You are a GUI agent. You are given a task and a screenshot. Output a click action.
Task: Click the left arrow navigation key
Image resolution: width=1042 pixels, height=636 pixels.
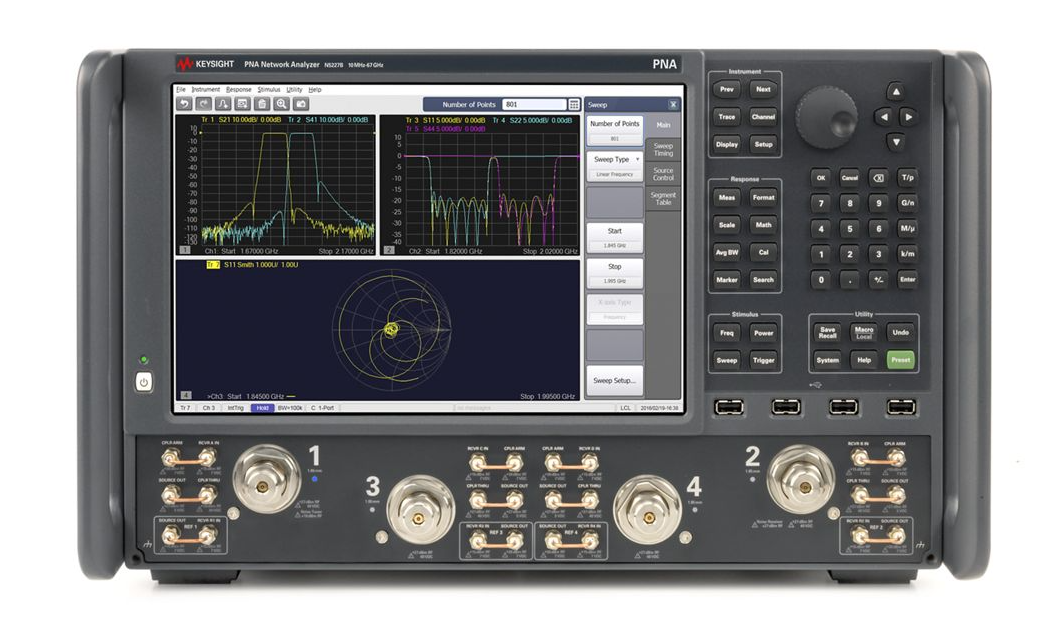[883, 117]
